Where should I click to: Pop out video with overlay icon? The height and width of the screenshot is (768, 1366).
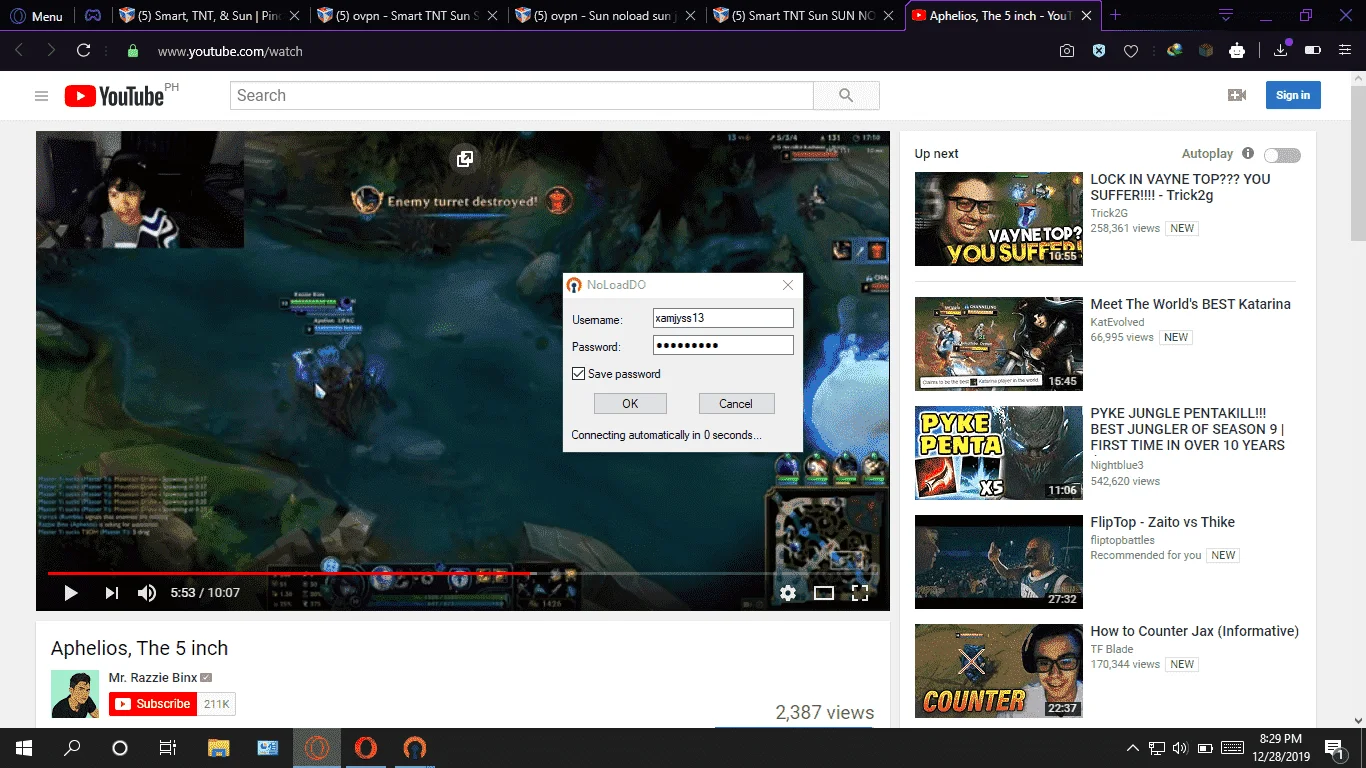(x=465, y=158)
